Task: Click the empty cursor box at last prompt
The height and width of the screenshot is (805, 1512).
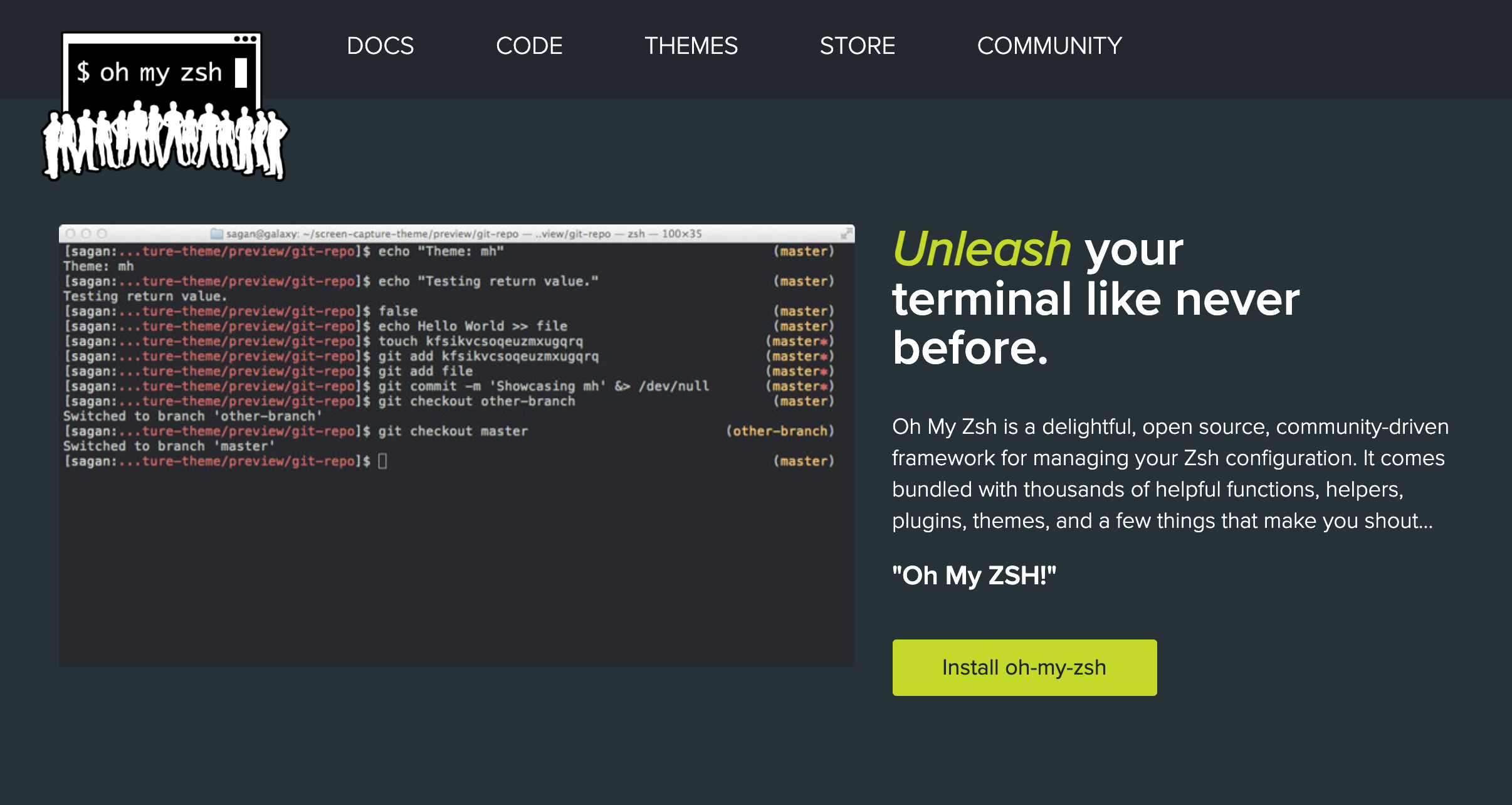Action: (382, 461)
